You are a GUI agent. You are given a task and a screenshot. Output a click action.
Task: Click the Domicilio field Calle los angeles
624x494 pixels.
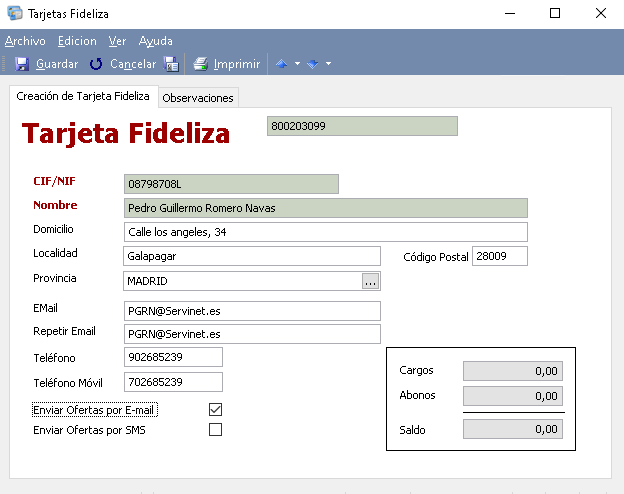[326, 232]
